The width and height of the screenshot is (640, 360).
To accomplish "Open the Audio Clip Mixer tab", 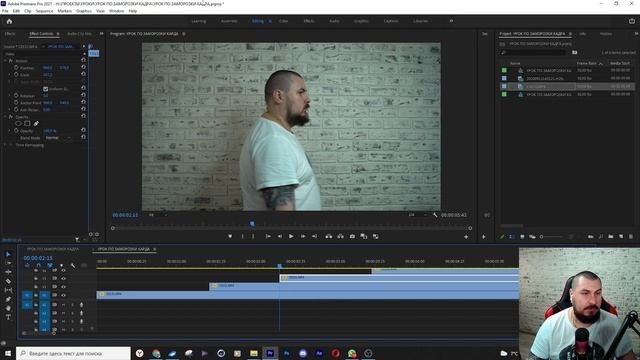I will pos(79,33).
